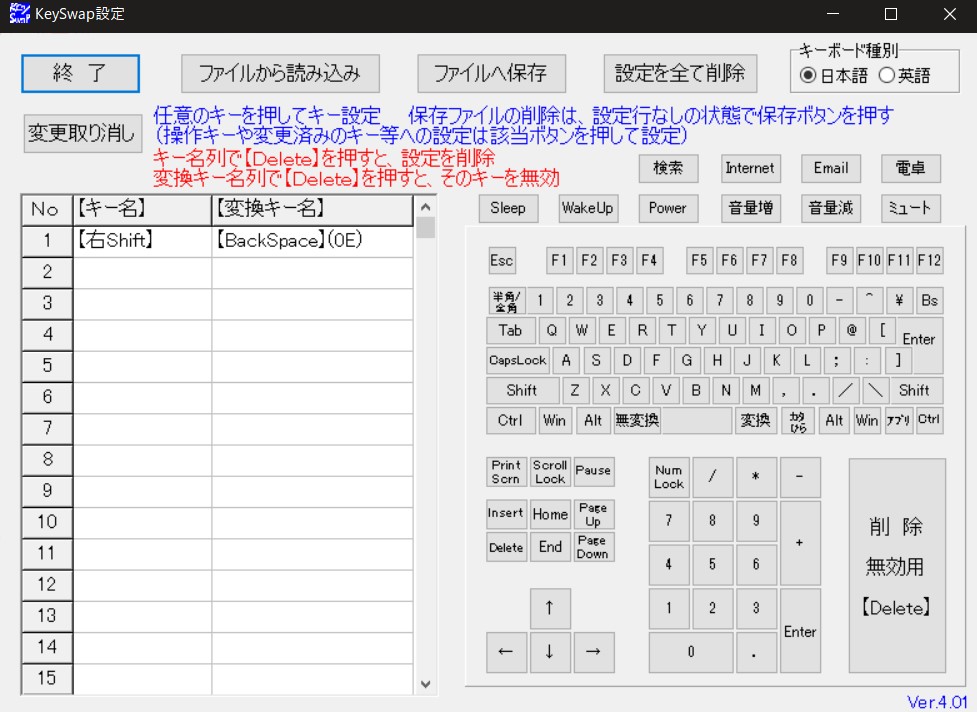Click the 【変換キー名】 column header
Viewport: 977px width, 712px height.
(312, 209)
